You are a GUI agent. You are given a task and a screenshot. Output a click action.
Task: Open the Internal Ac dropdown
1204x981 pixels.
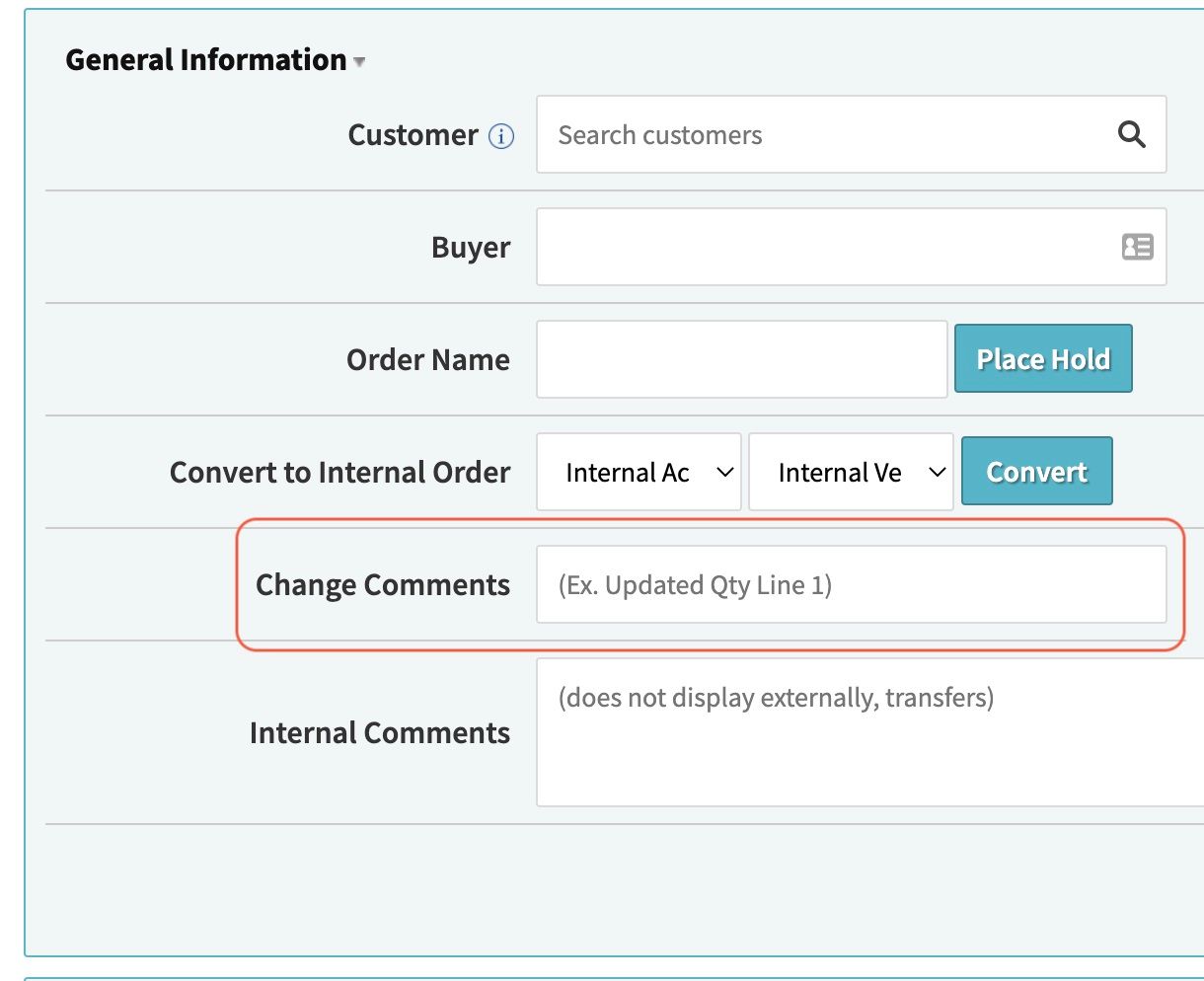[x=639, y=473]
